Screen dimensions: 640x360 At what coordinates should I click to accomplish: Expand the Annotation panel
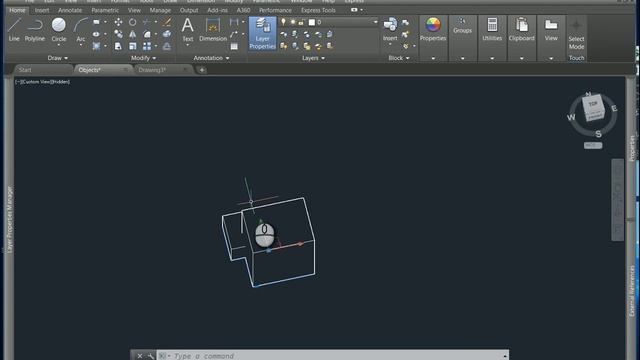211,58
